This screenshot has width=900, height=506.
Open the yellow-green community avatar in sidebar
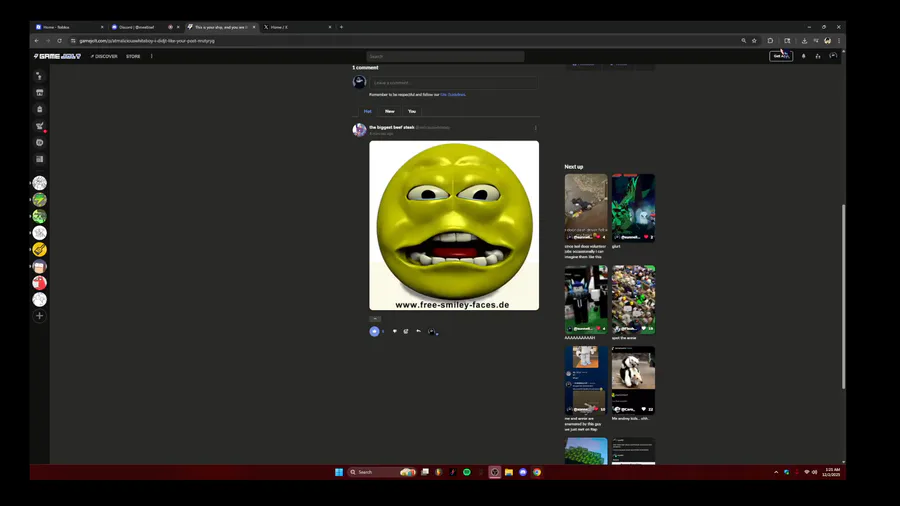tap(40, 200)
